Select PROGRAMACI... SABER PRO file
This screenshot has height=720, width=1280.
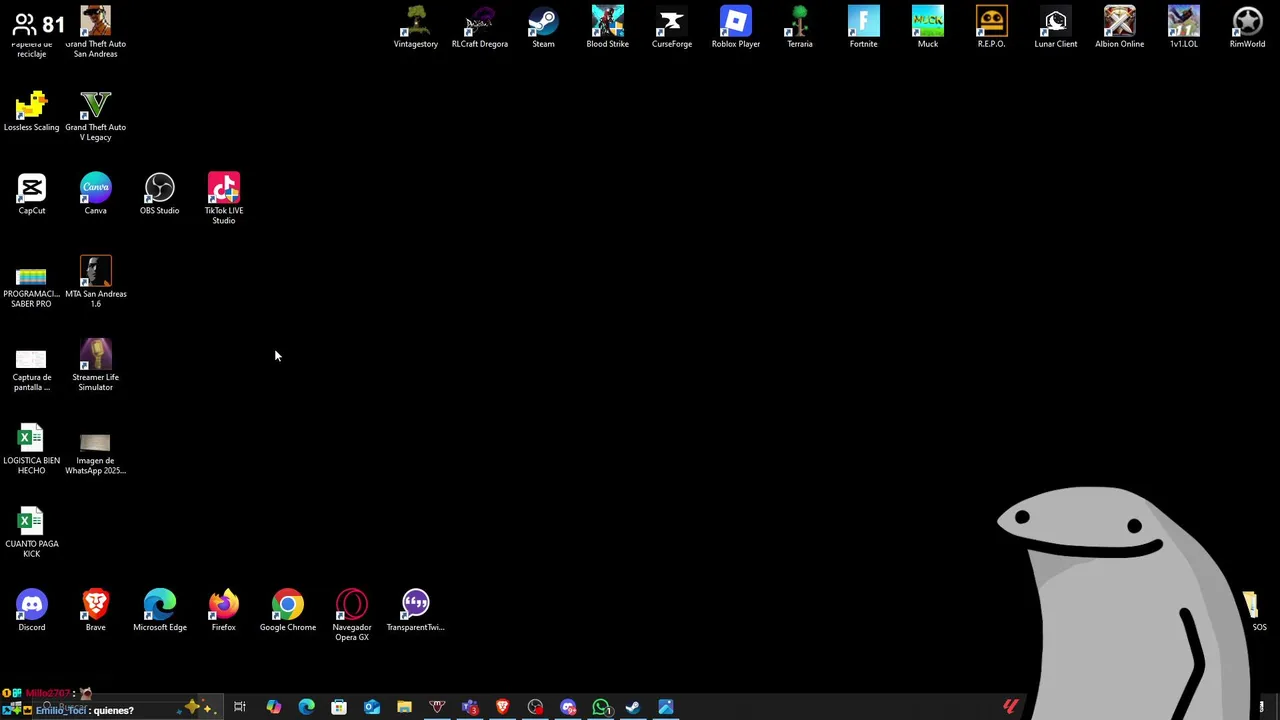click(x=31, y=287)
